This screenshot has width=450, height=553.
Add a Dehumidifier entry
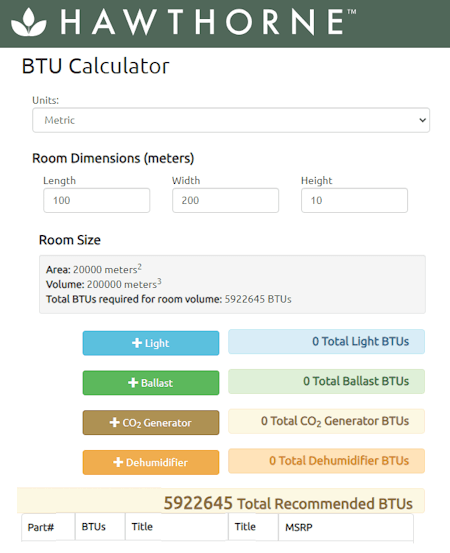pyautogui.click(x=151, y=462)
